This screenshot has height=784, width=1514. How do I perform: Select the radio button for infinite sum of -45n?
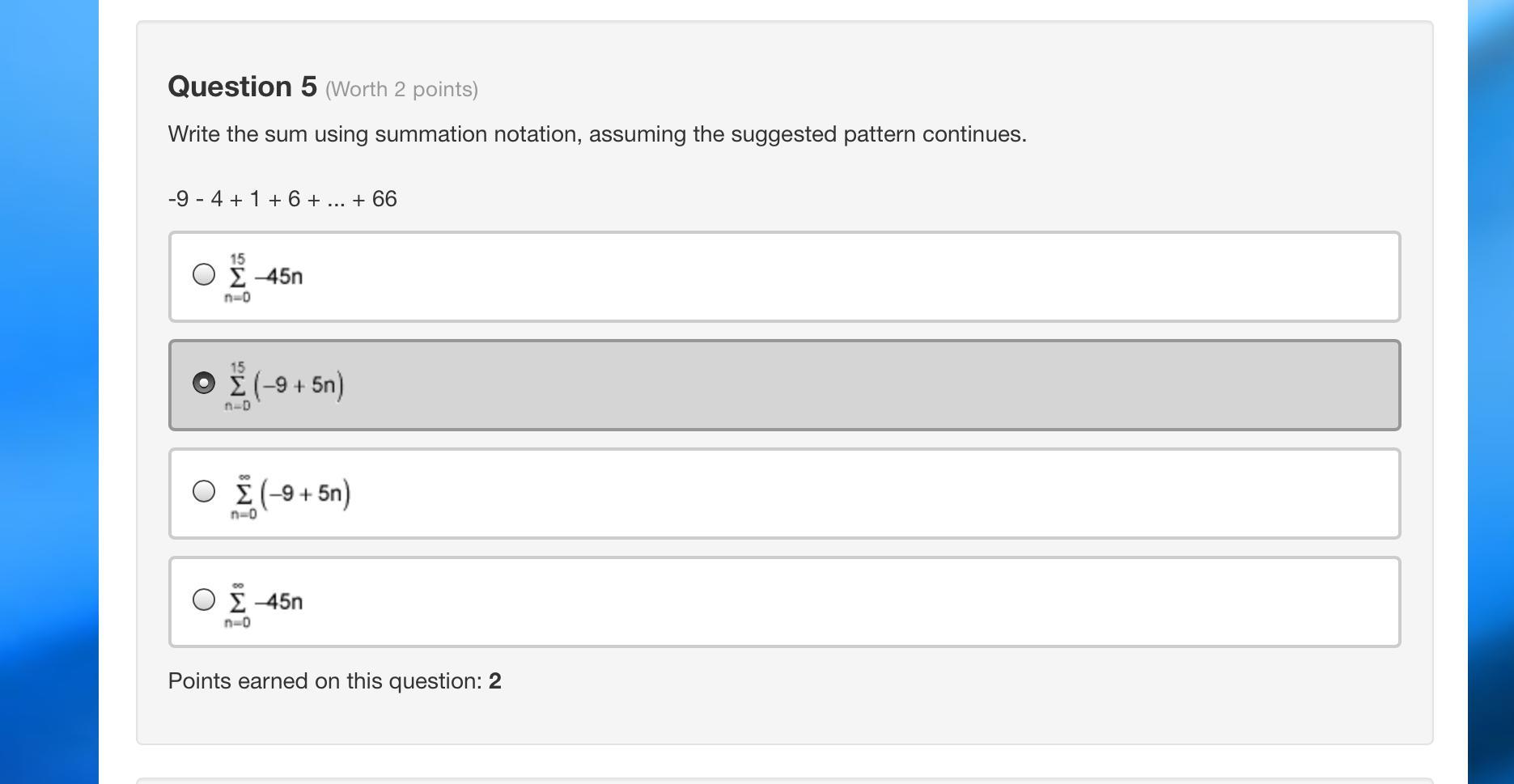[204, 600]
